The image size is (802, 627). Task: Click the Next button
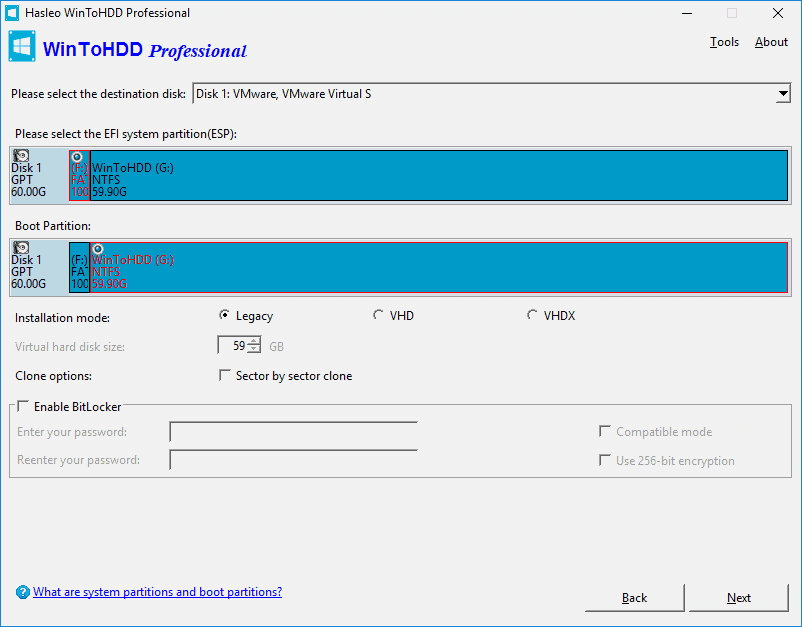738,597
